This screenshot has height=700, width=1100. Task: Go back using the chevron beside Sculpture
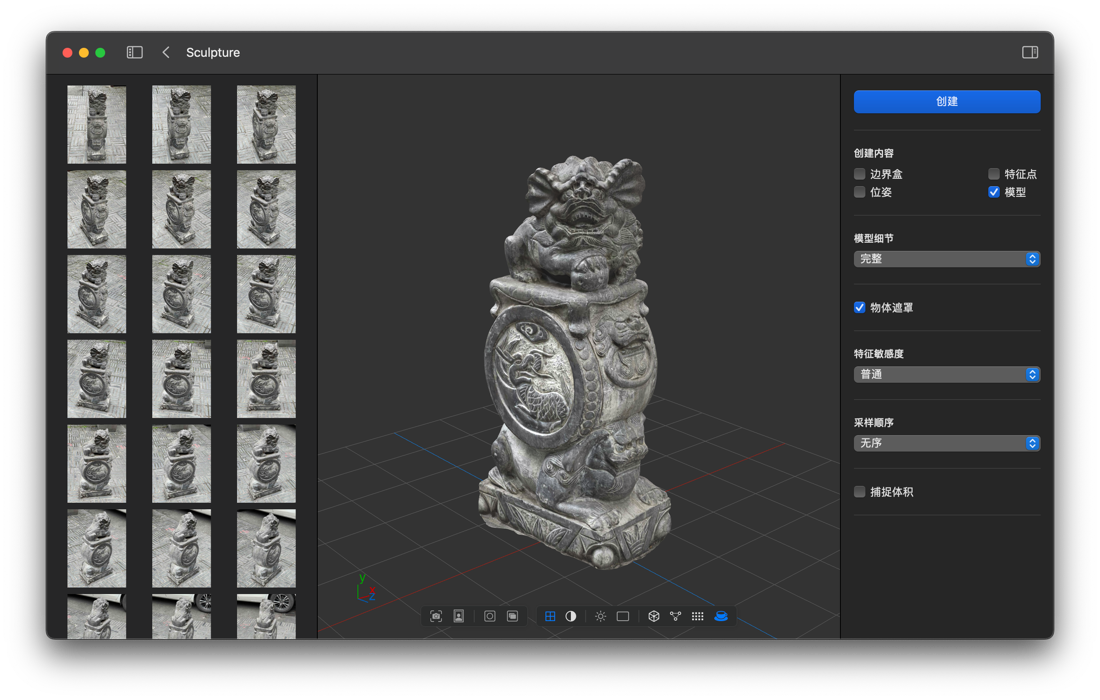(166, 53)
